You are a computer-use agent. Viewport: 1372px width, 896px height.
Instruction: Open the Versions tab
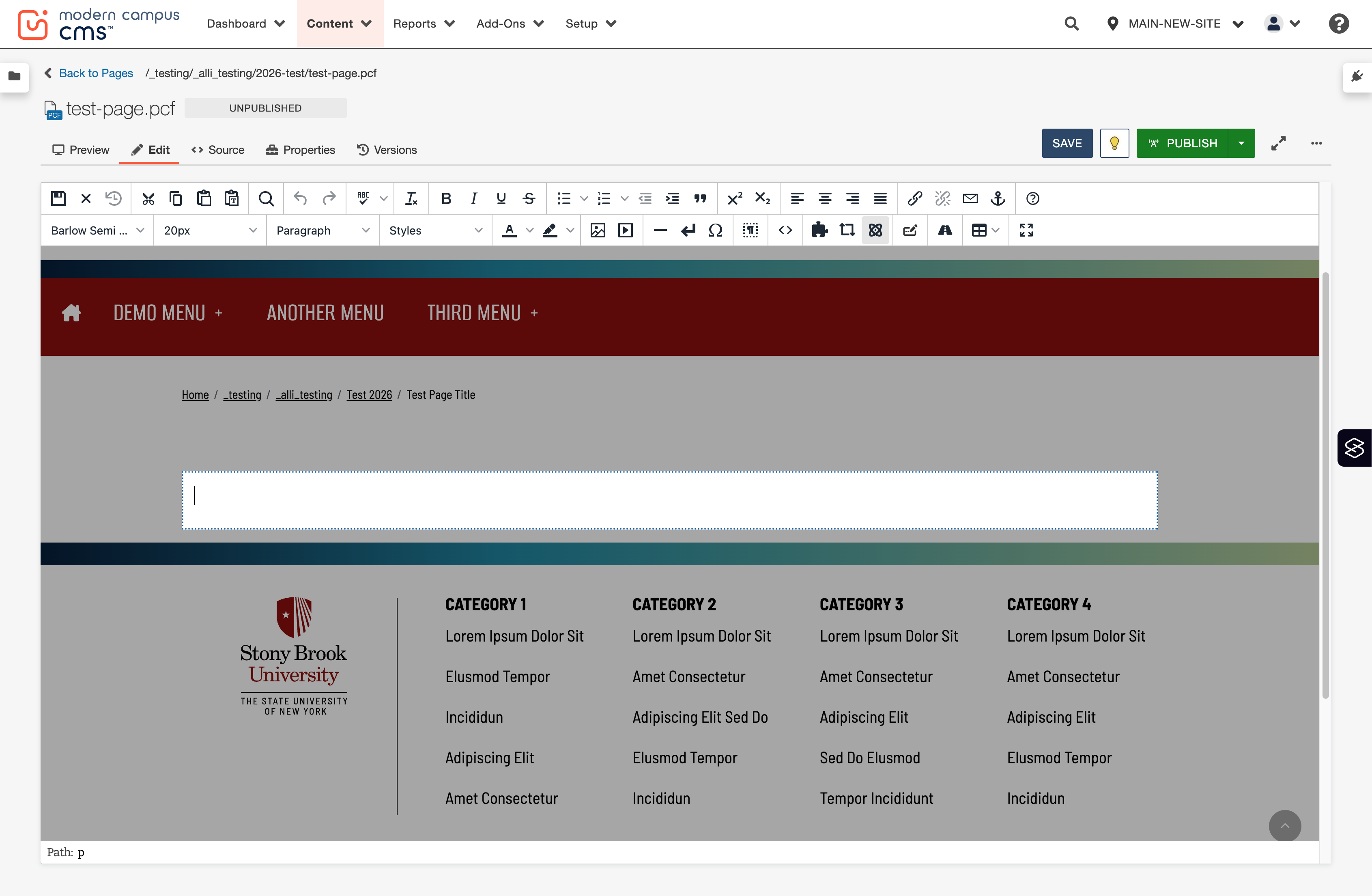coord(387,150)
